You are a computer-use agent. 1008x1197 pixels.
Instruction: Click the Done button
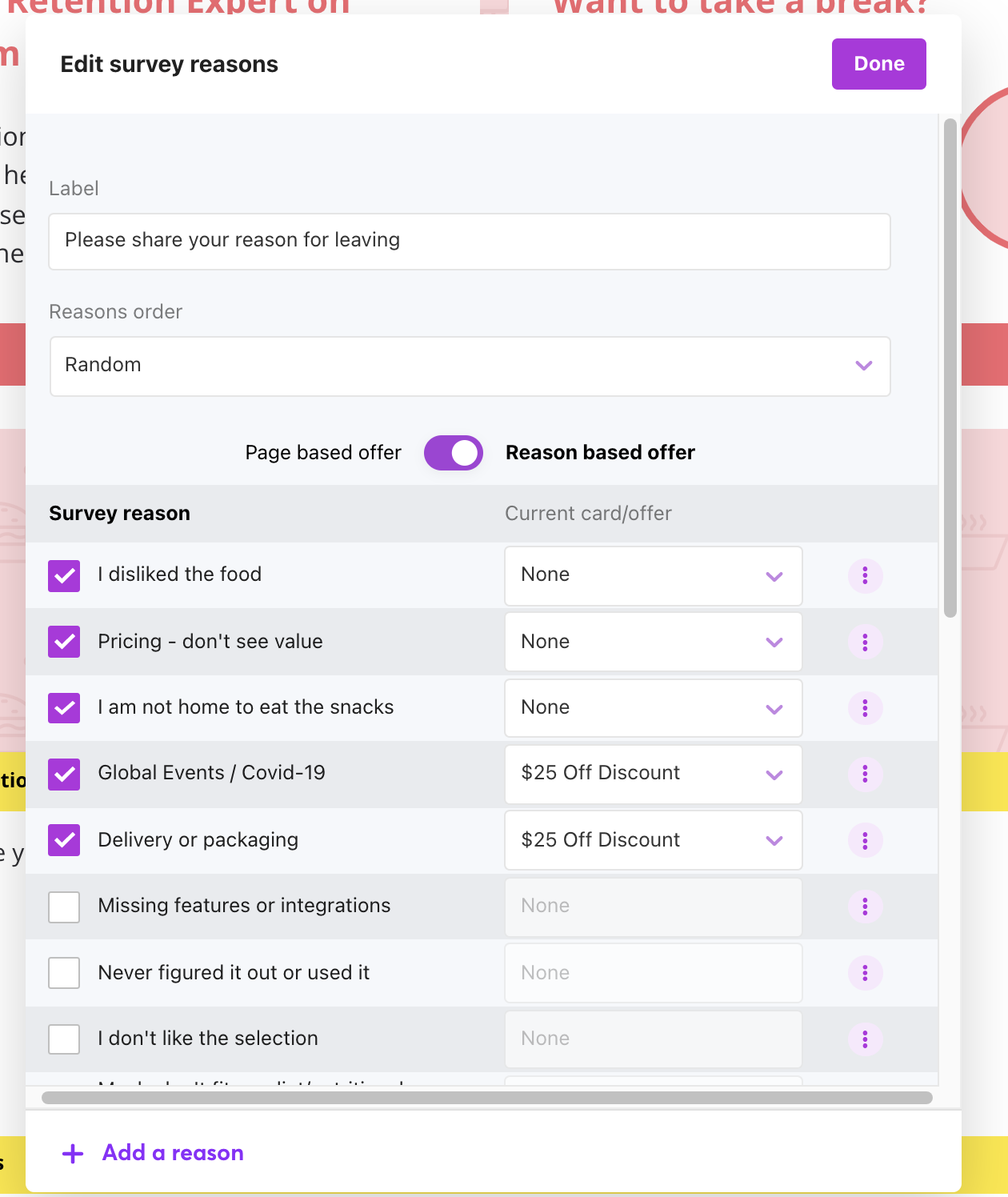878,64
